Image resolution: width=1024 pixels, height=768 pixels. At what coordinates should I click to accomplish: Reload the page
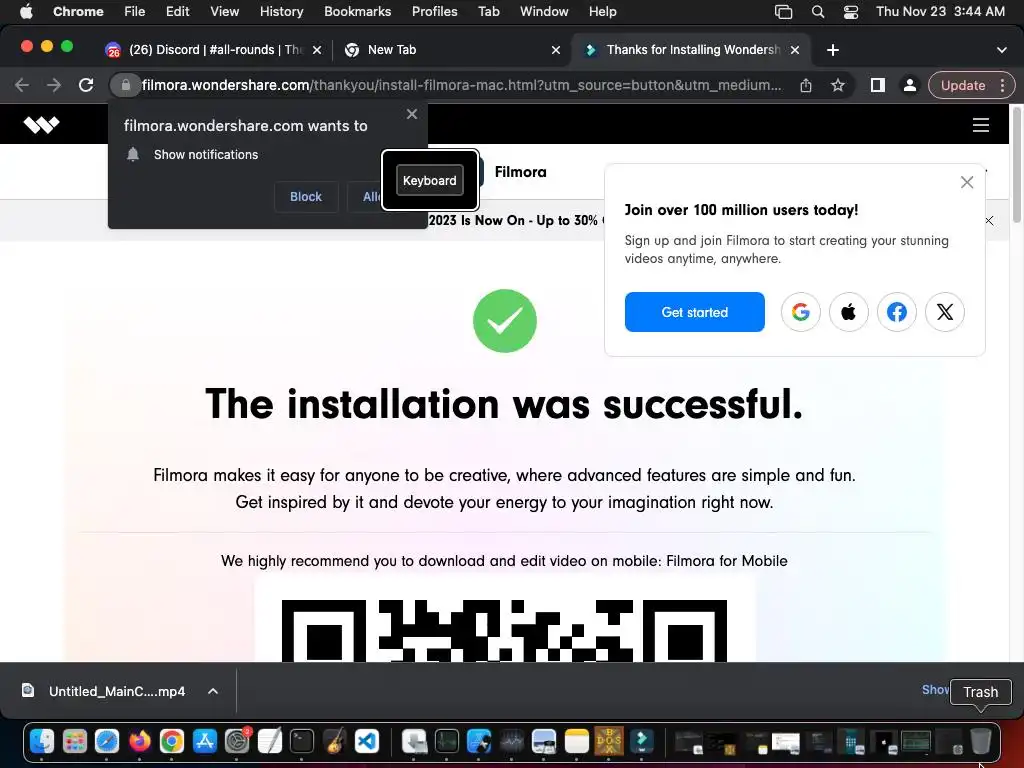tap(86, 85)
